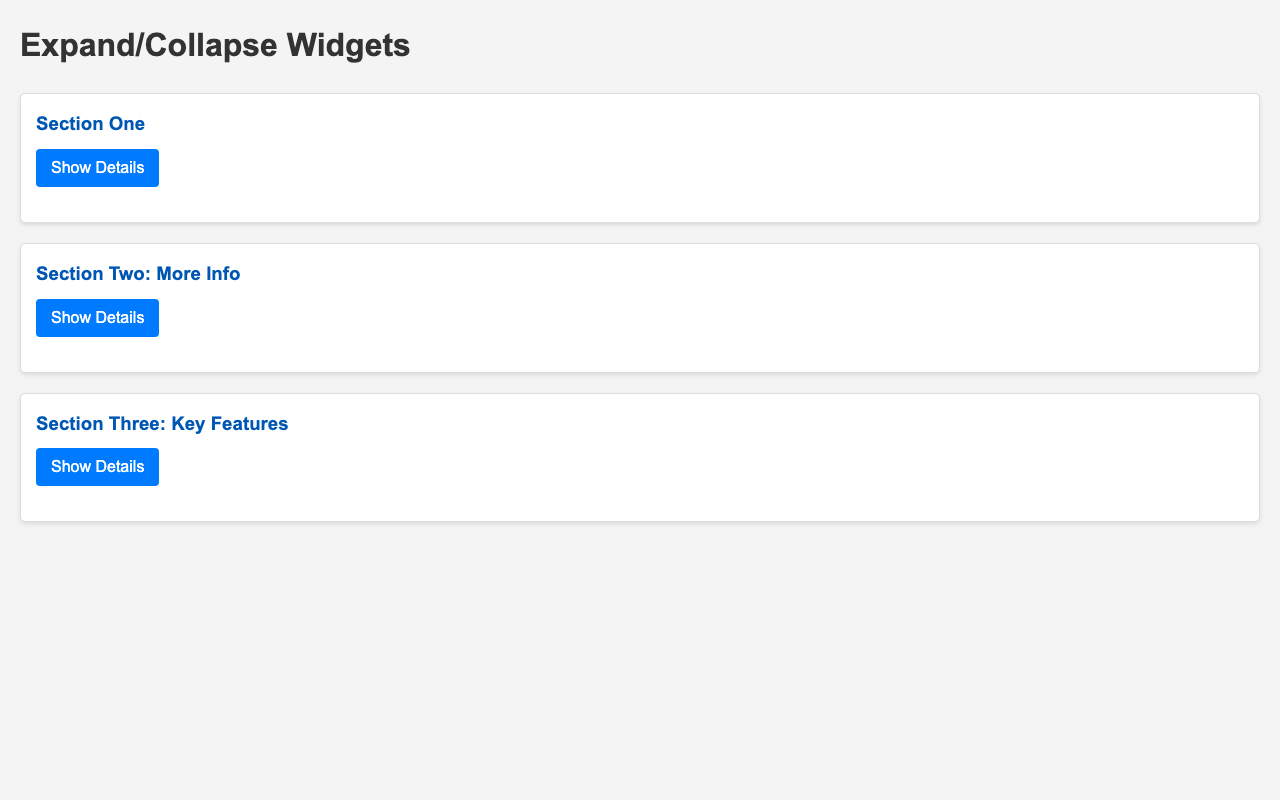
Task: Click empty space inside Section Two card
Action: pos(700,320)
